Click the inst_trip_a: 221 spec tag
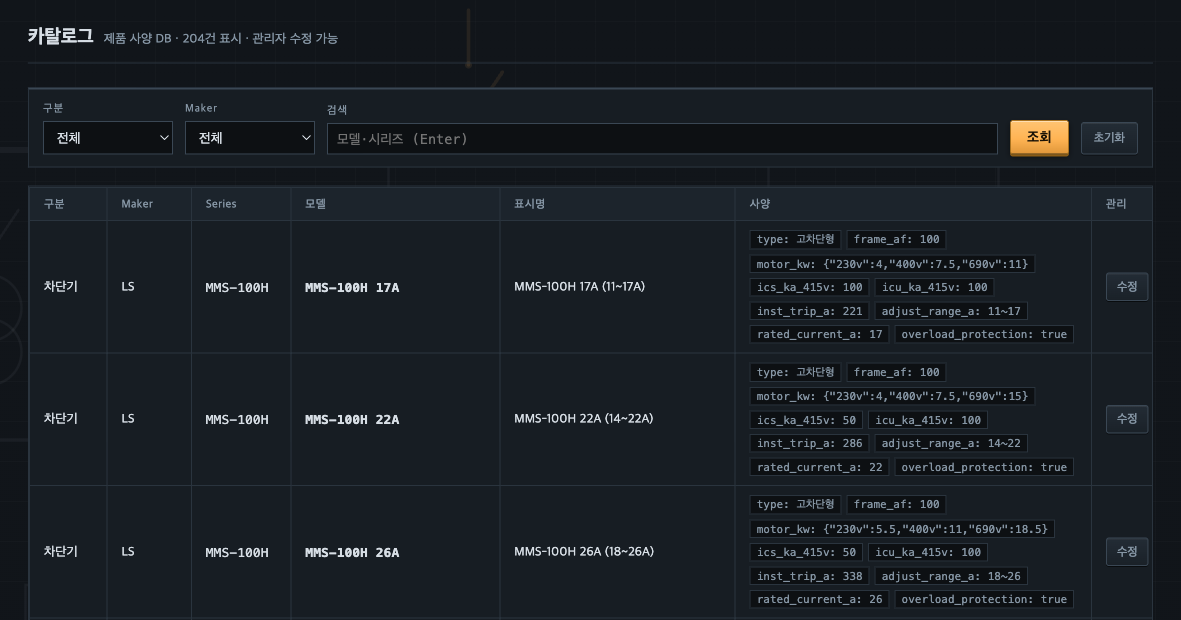 click(810, 311)
